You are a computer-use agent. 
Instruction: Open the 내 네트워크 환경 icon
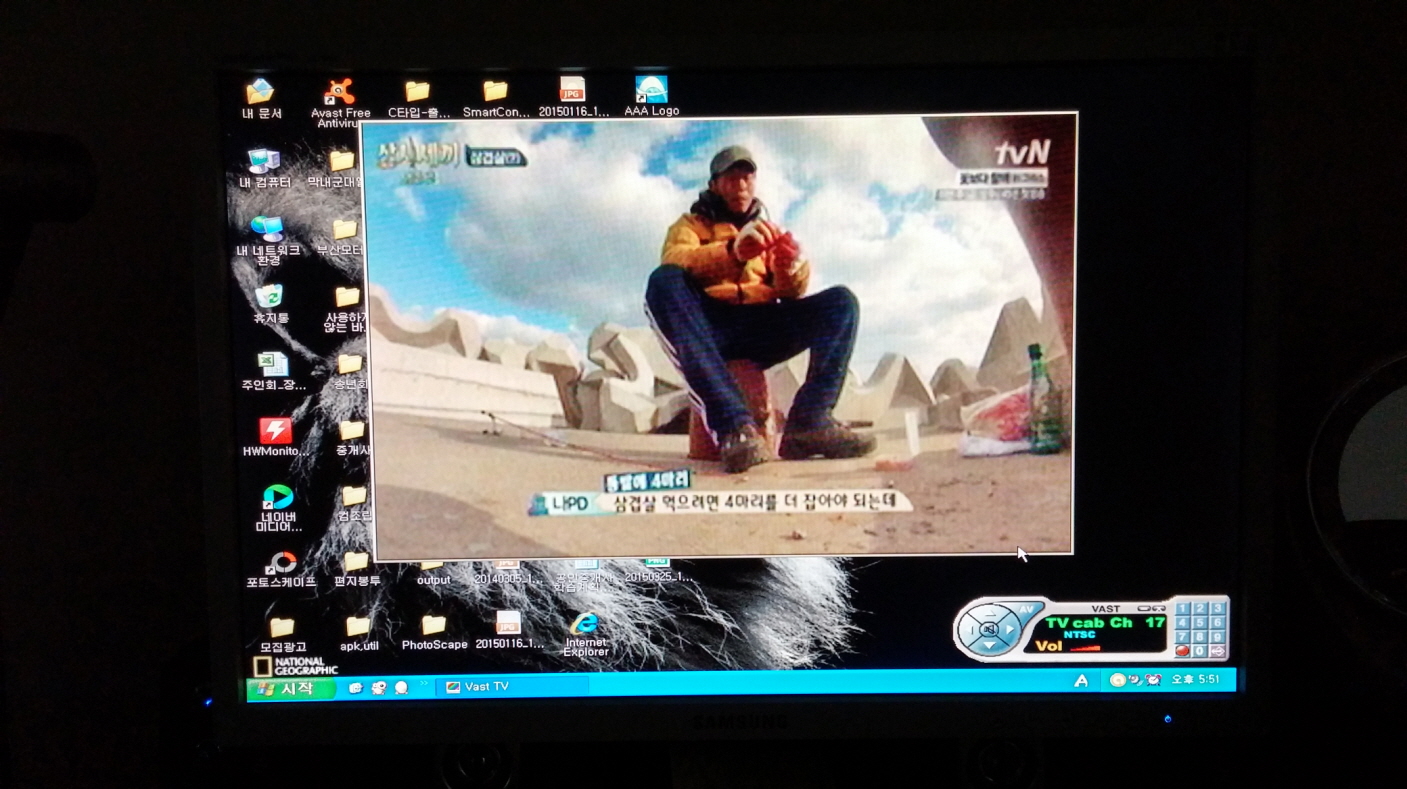[x=267, y=241]
